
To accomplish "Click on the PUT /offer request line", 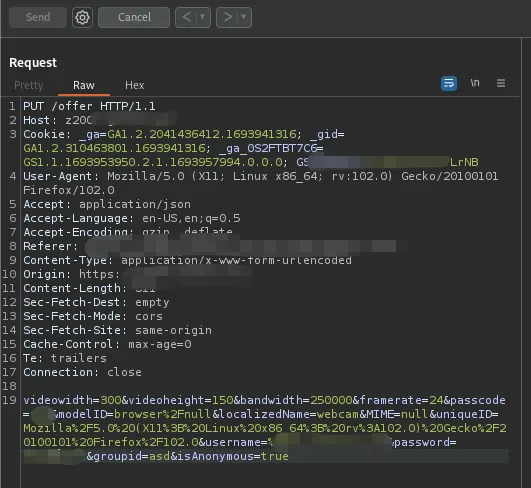I will point(89,106).
